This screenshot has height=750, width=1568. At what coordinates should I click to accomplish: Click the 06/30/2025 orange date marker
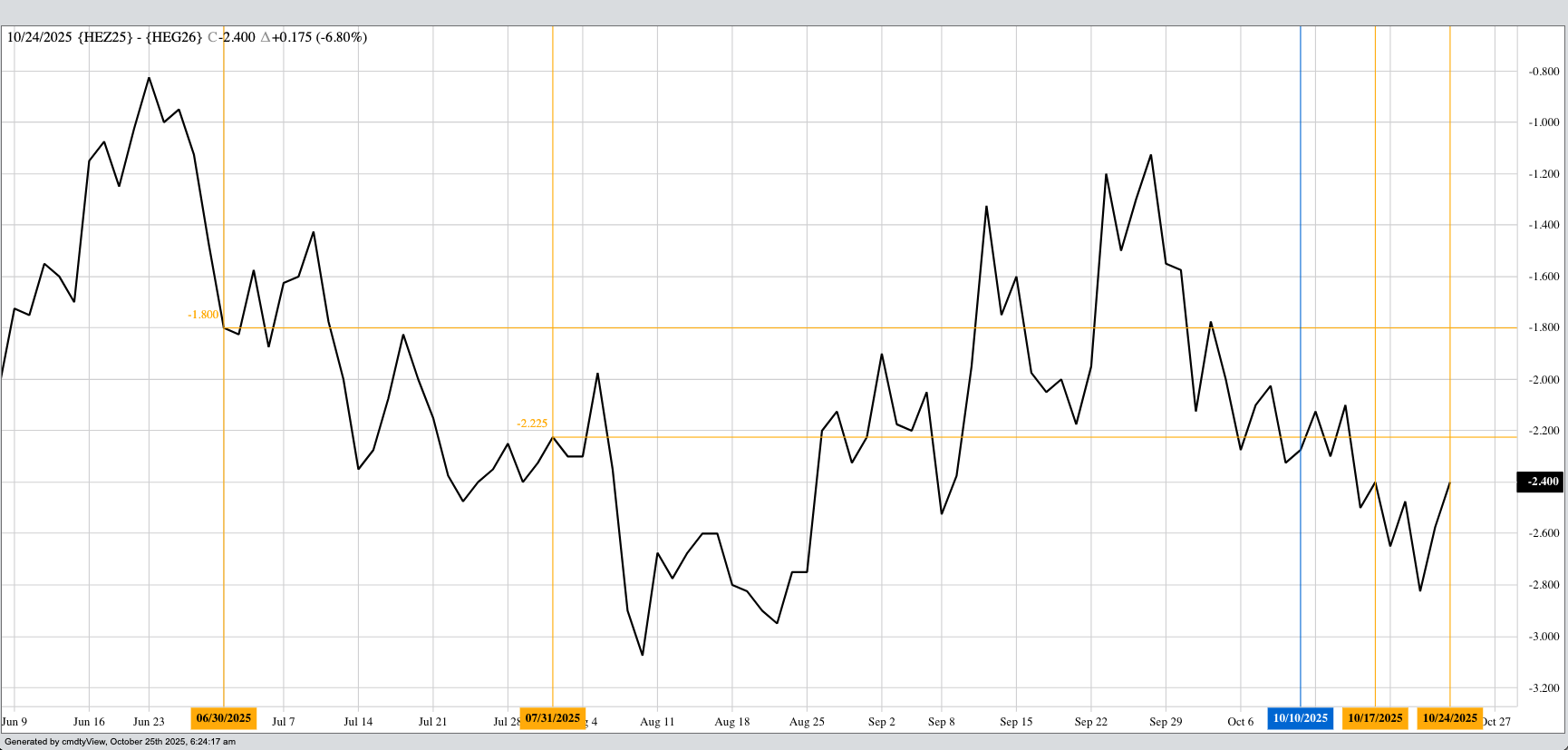pos(223,718)
